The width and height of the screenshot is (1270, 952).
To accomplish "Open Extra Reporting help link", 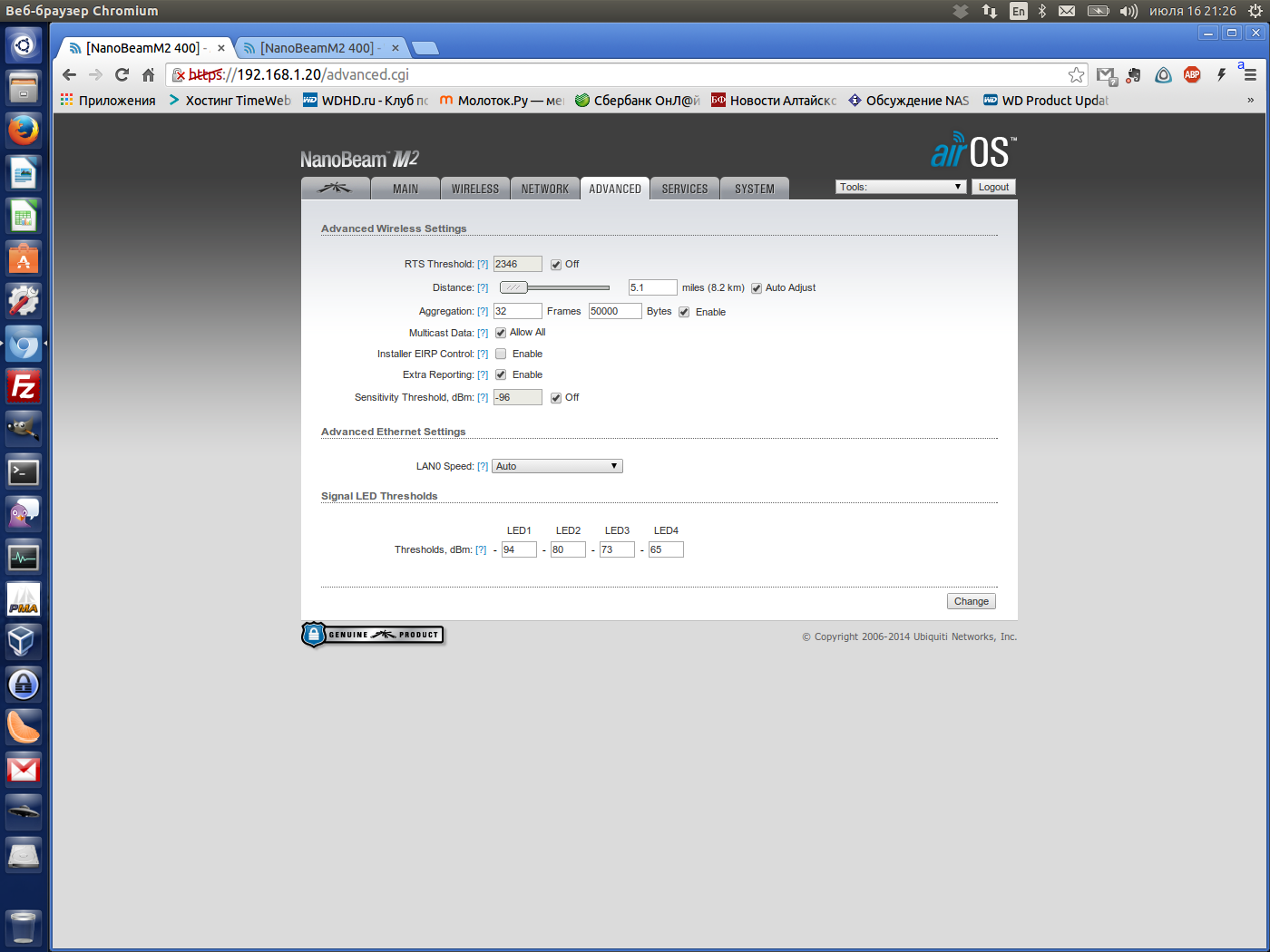I will [x=483, y=375].
